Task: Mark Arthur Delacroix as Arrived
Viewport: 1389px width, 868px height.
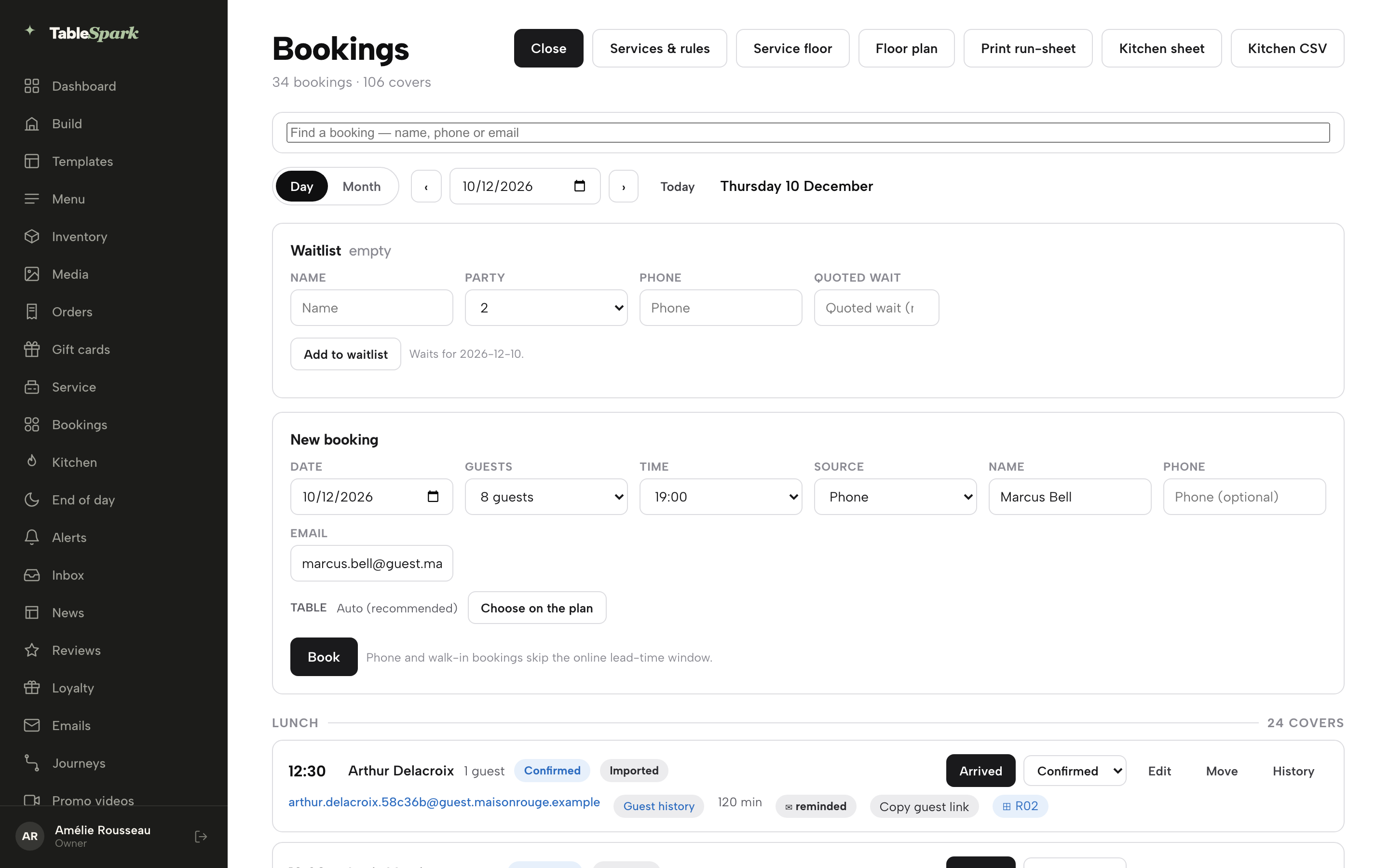Action: click(980, 771)
